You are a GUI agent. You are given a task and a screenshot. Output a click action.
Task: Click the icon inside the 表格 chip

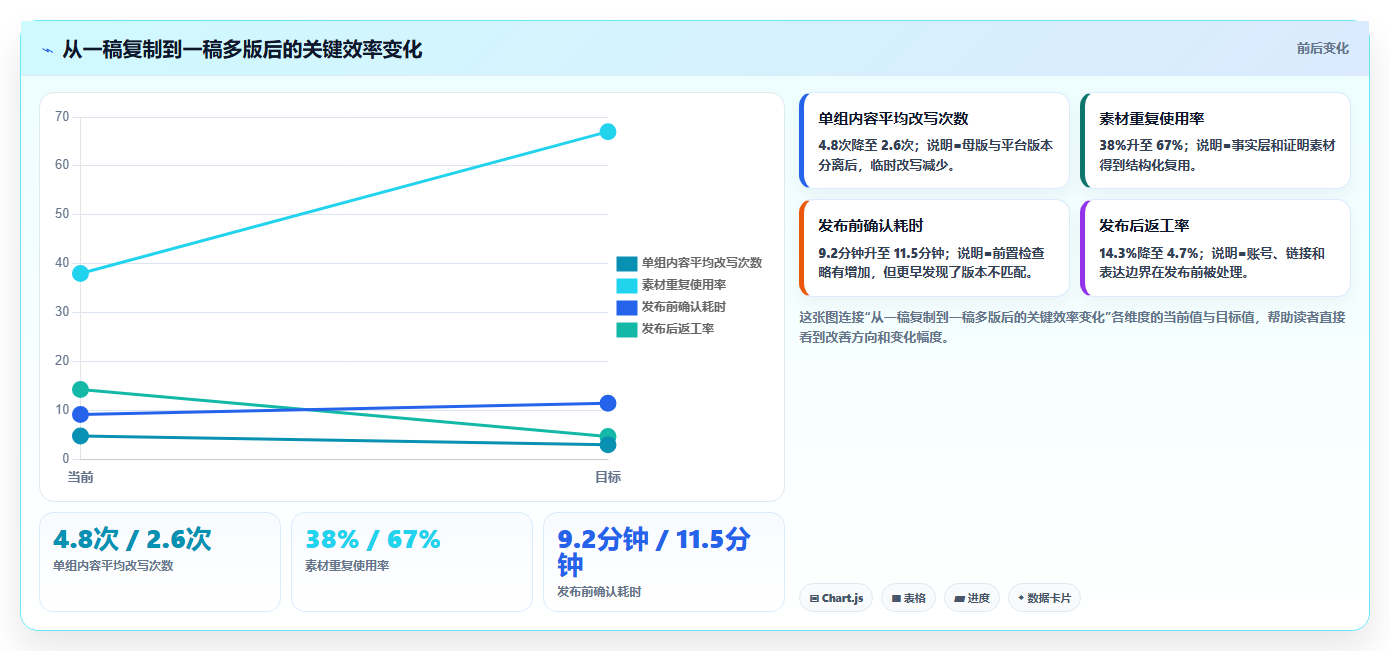pos(896,599)
